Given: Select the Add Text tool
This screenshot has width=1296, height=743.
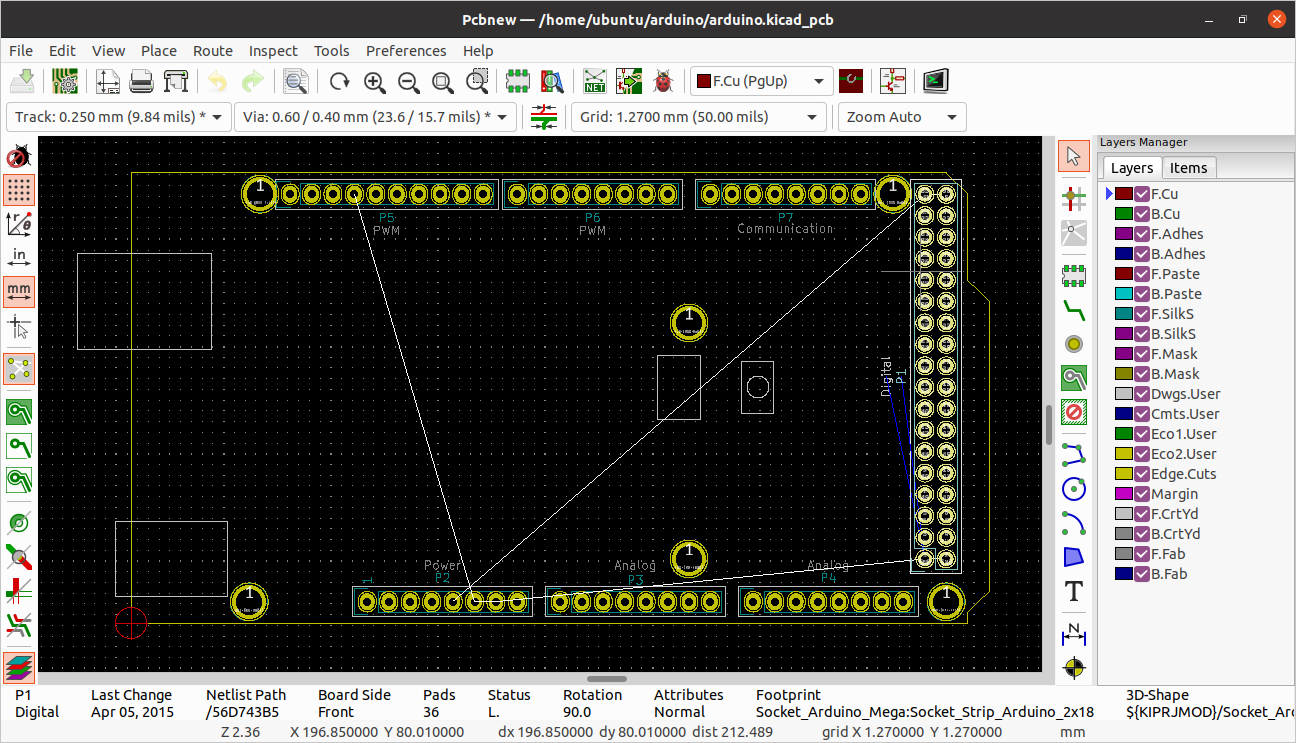Looking at the screenshot, I should [1074, 591].
